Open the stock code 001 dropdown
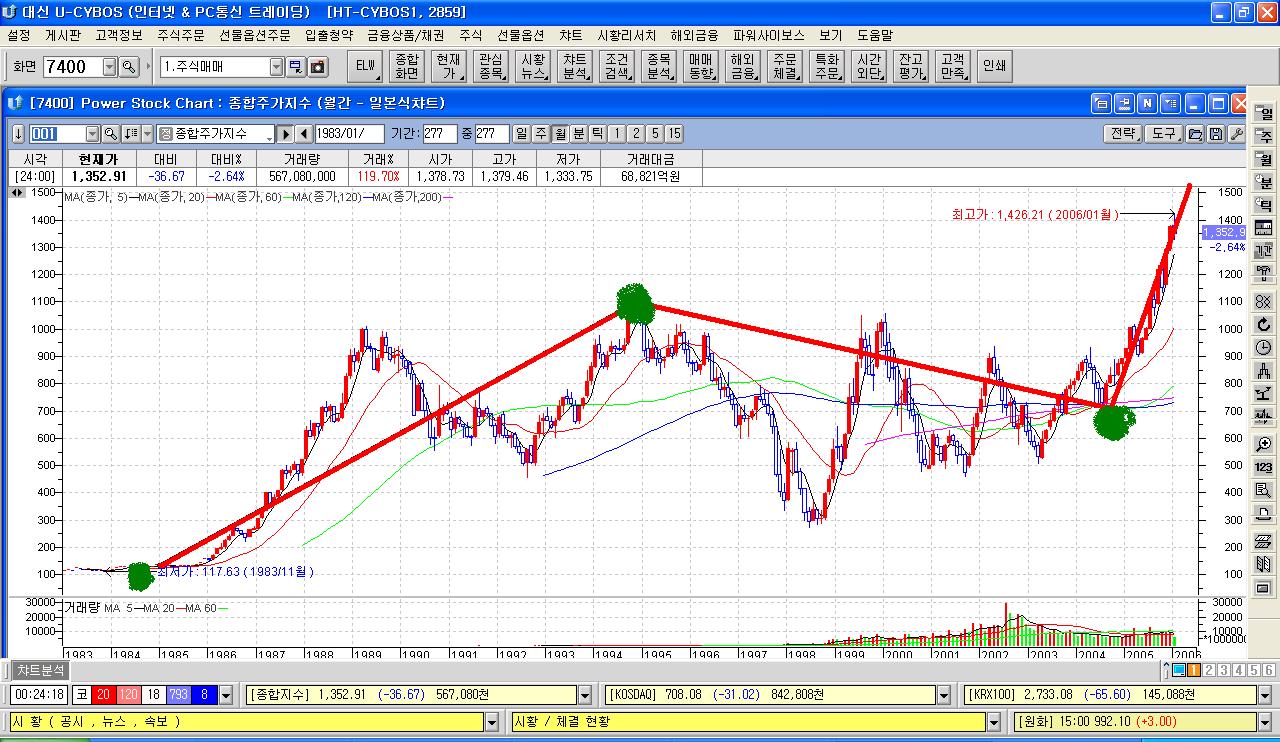The image size is (1280, 742). coord(93,134)
